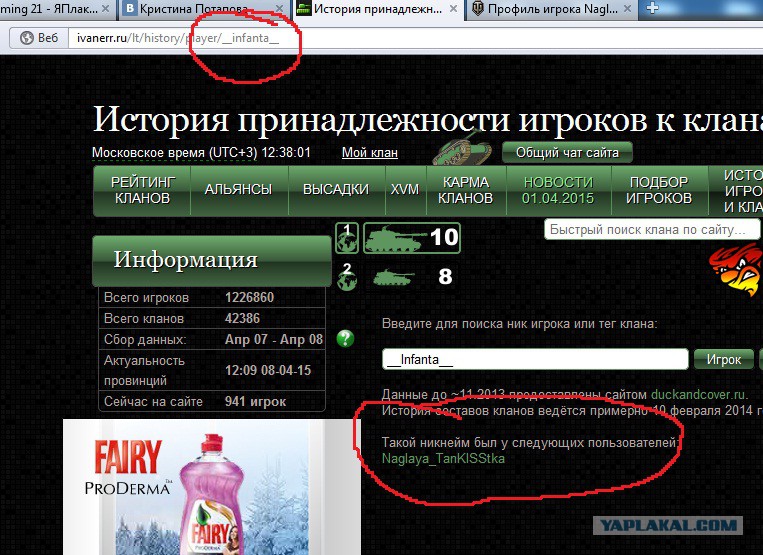Open a new browser tab with plus icon

(653, 8)
